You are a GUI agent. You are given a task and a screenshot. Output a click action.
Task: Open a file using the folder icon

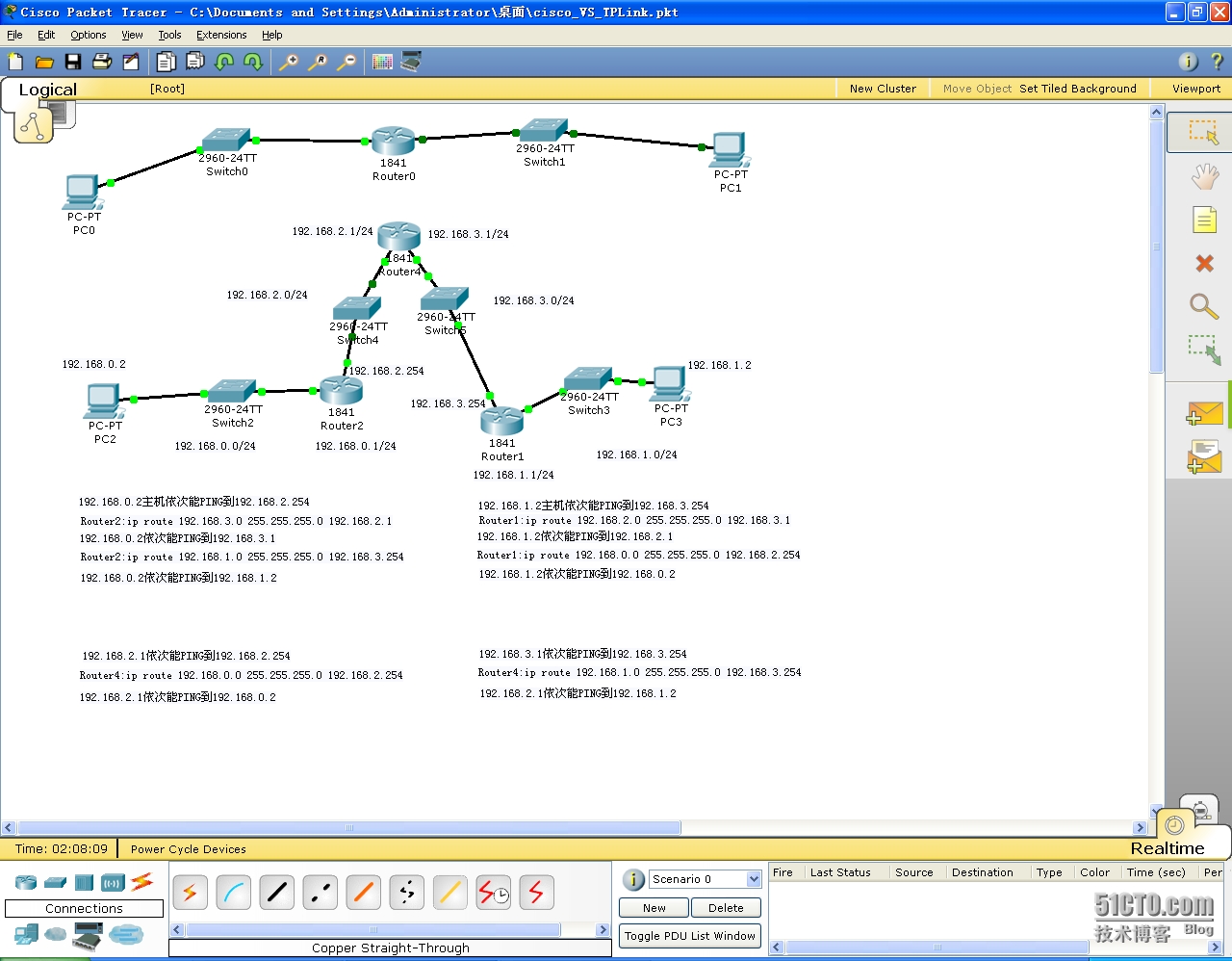click(x=44, y=62)
